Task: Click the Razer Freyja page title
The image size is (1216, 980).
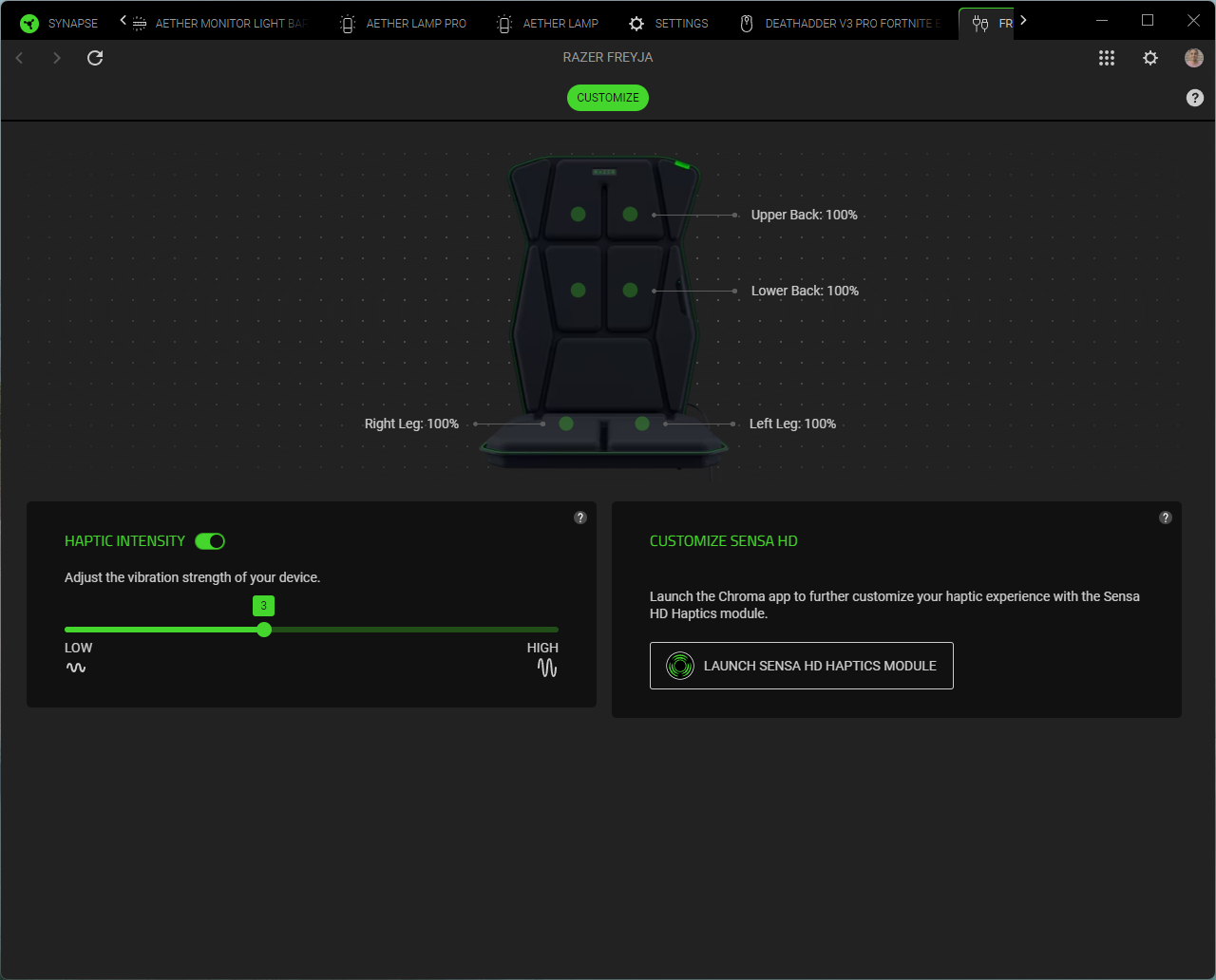Action: click(x=608, y=57)
